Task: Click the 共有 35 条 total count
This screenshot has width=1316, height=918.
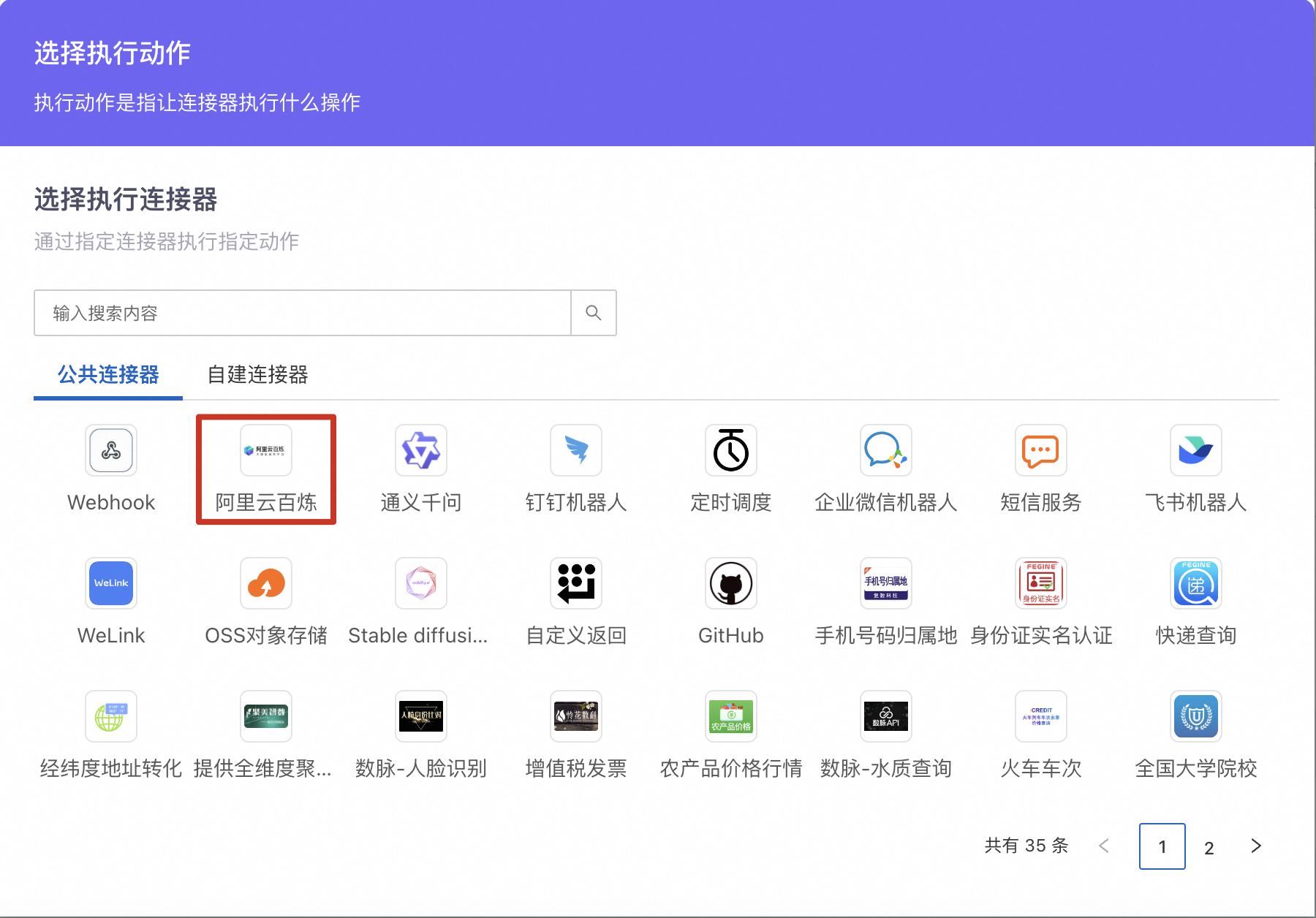Action: [1026, 846]
